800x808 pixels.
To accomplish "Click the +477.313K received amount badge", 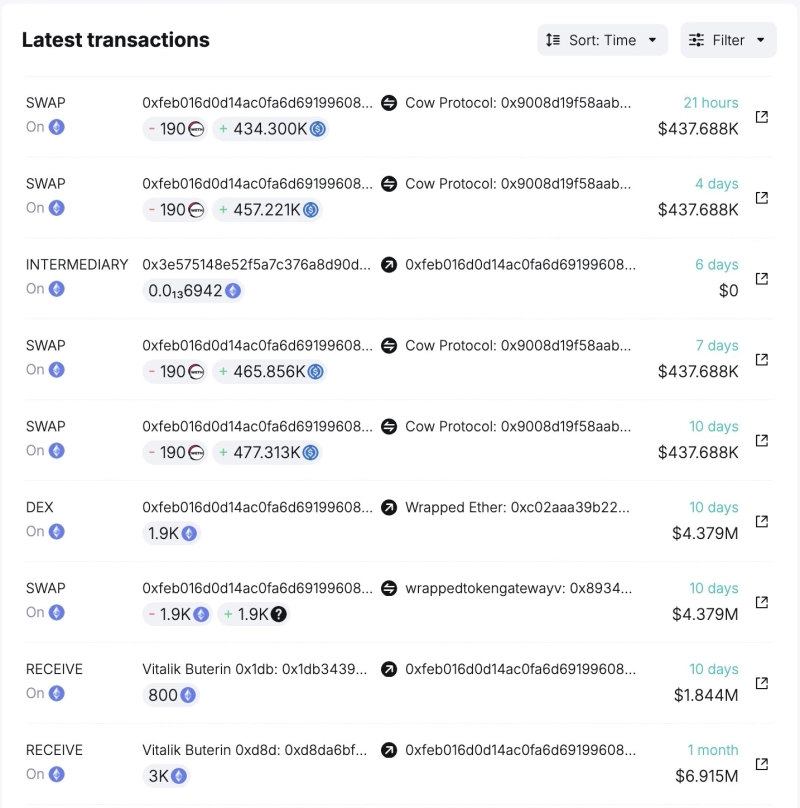I will (267, 452).
